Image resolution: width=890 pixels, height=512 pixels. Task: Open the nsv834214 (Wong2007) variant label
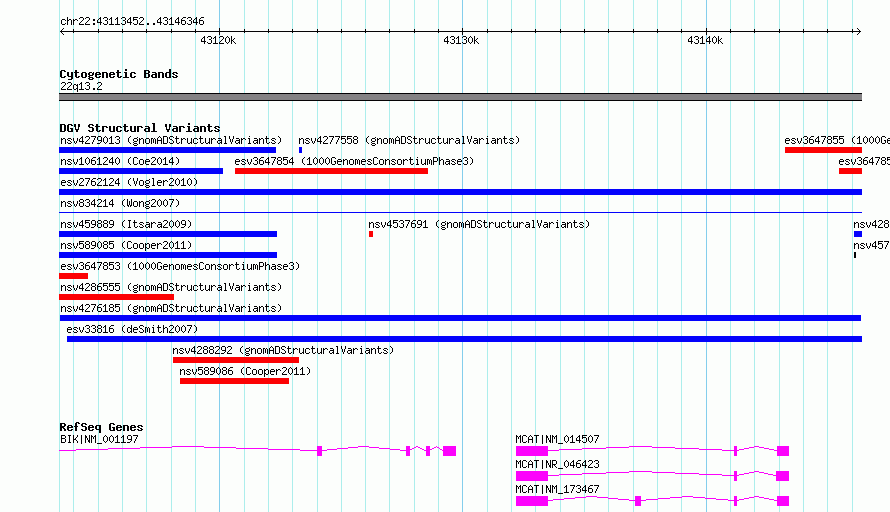pos(120,203)
